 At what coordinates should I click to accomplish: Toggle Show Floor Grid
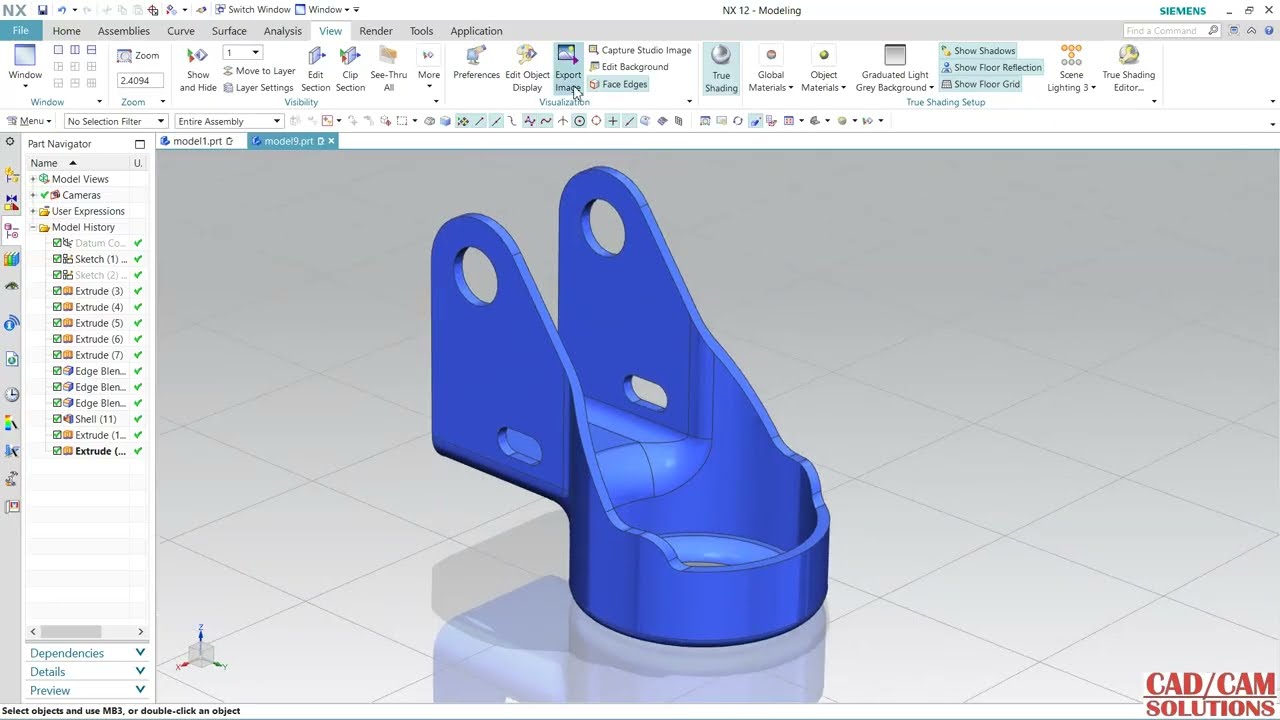point(980,84)
